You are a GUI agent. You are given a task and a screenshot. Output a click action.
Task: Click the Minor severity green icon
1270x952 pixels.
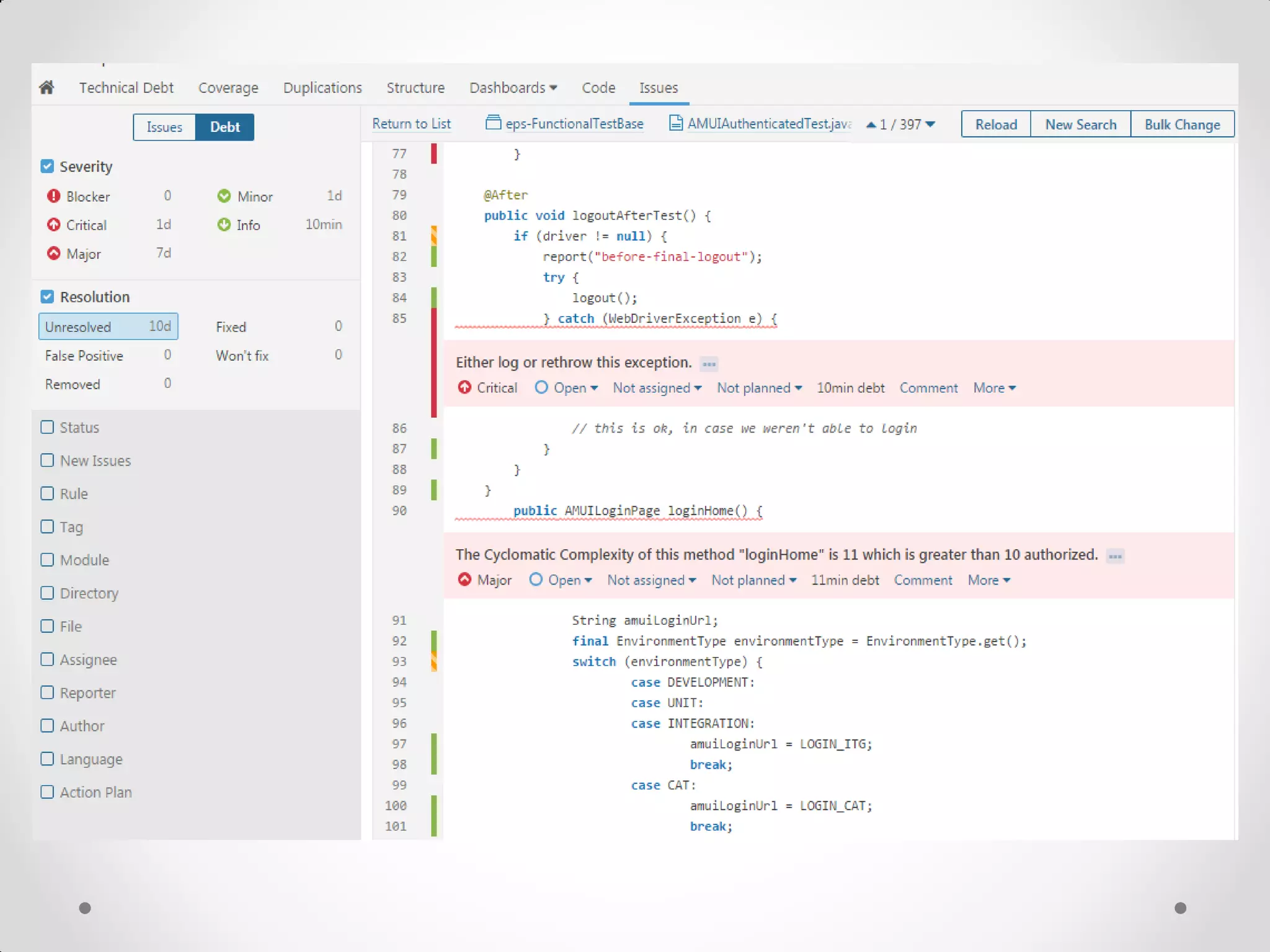click(x=224, y=196)
